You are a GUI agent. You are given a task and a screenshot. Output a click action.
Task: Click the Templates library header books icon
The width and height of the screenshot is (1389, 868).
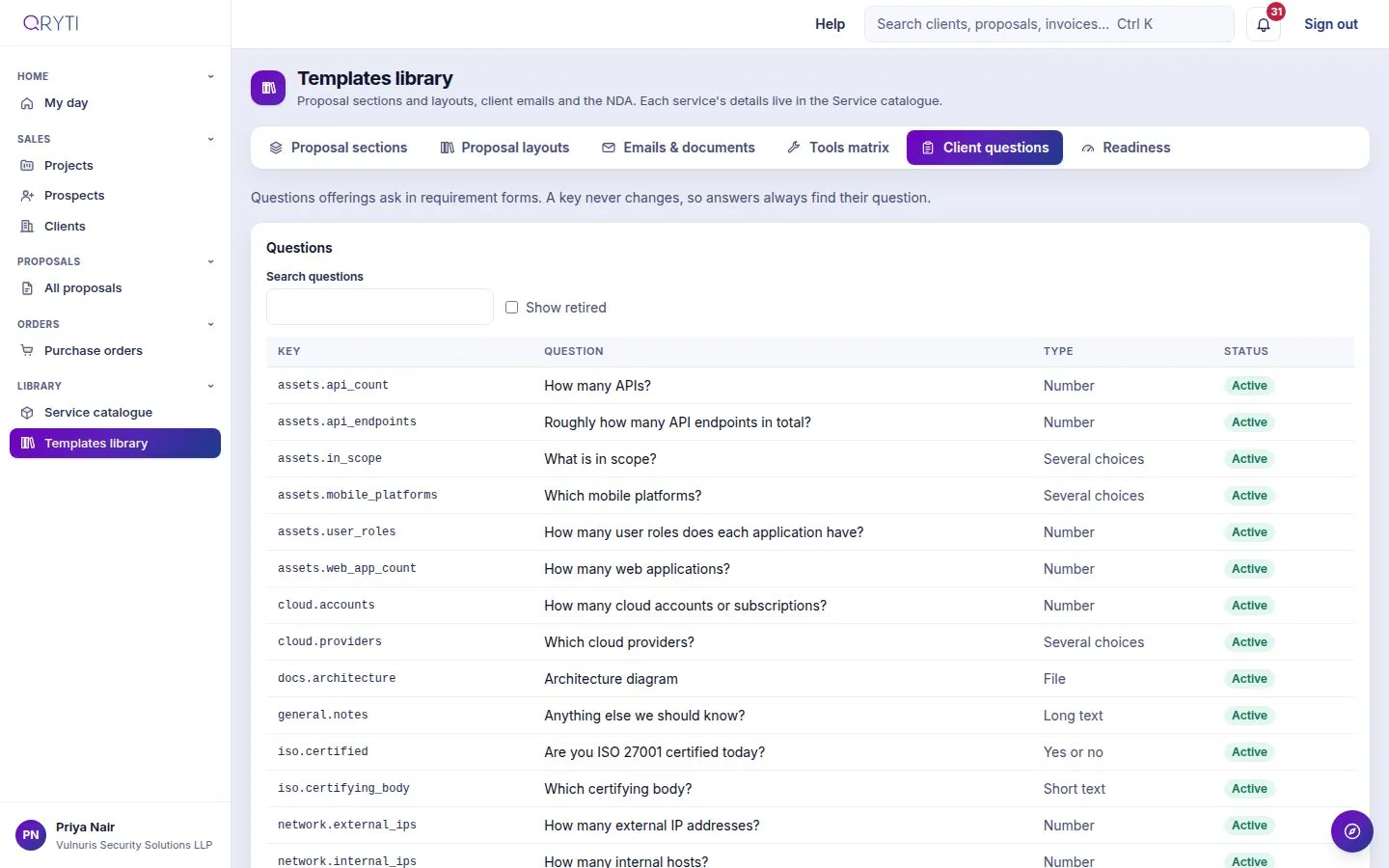(268, 88)
